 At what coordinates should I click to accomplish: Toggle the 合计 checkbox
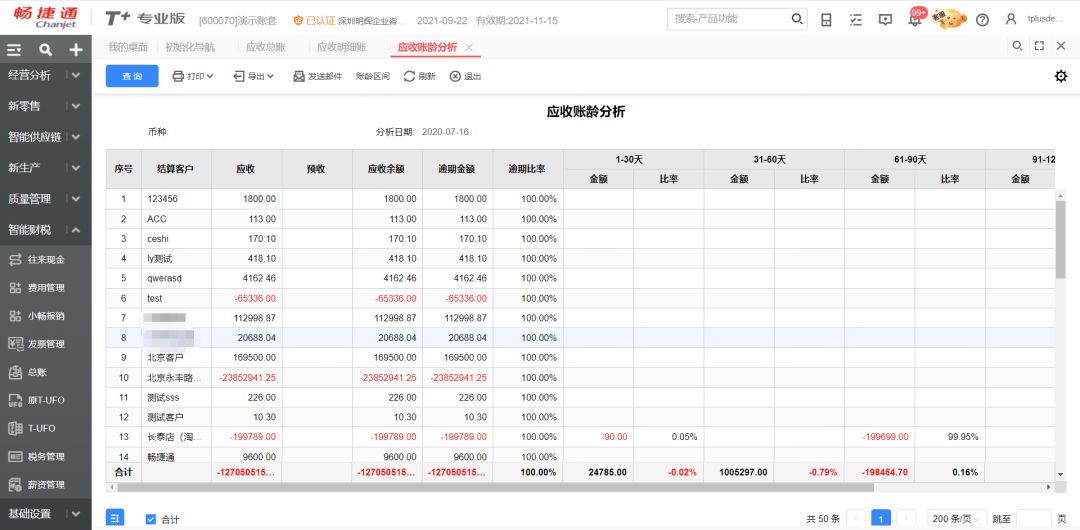click(152, 519)
